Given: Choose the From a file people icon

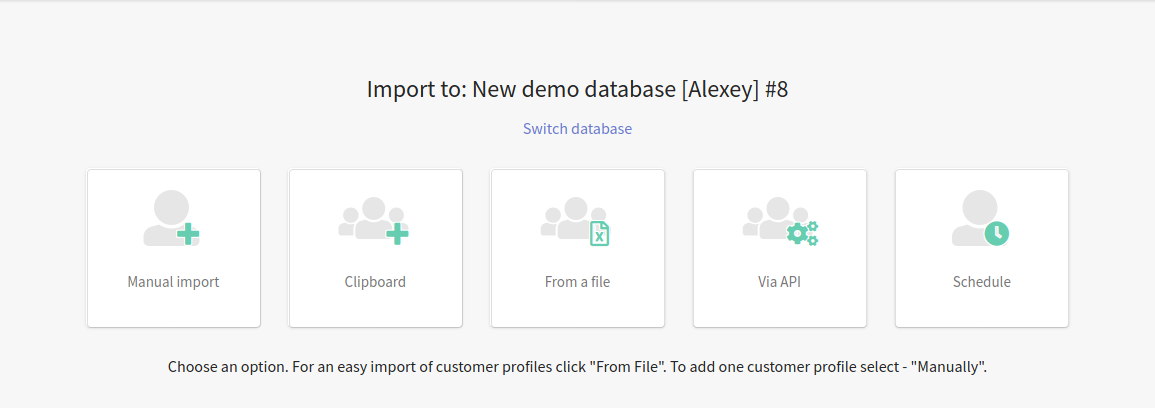Looking at the screenshot, I should click(x=575, y=219).
